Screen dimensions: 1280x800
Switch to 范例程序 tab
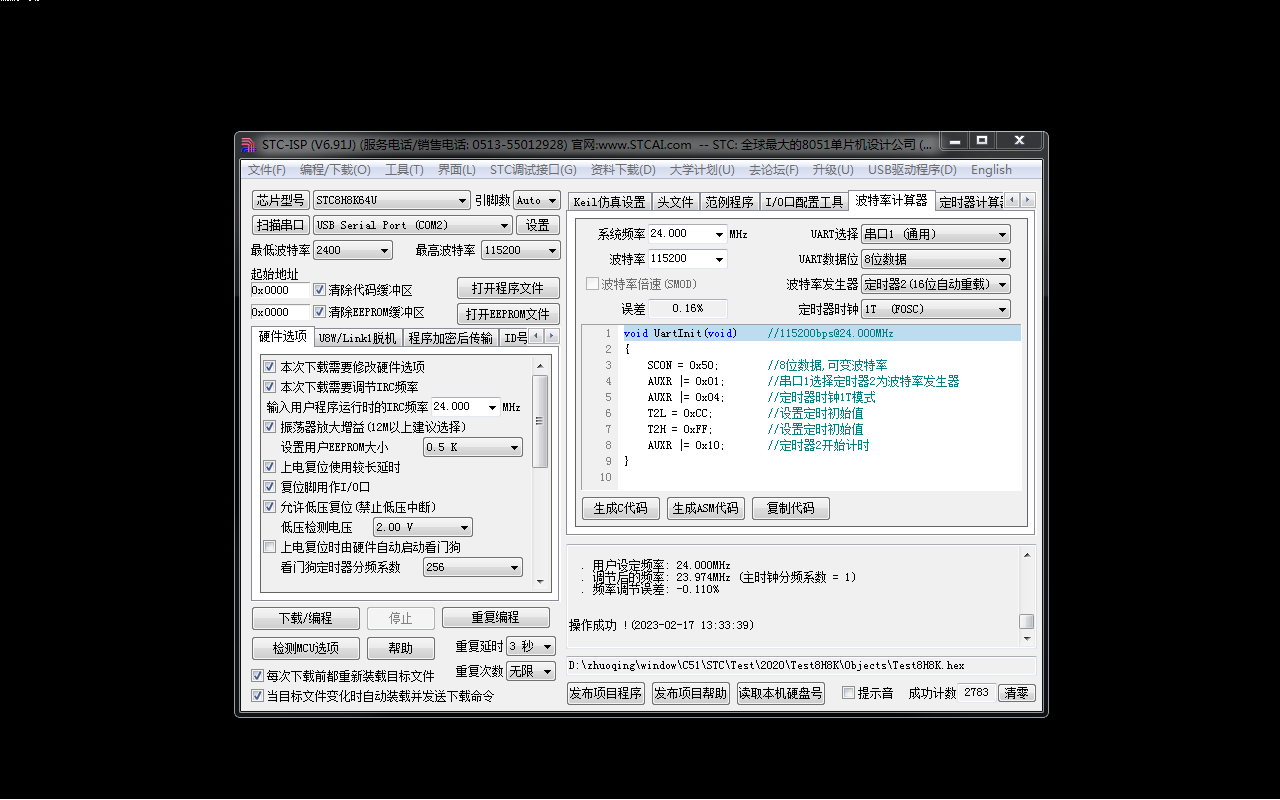point(729,202)
